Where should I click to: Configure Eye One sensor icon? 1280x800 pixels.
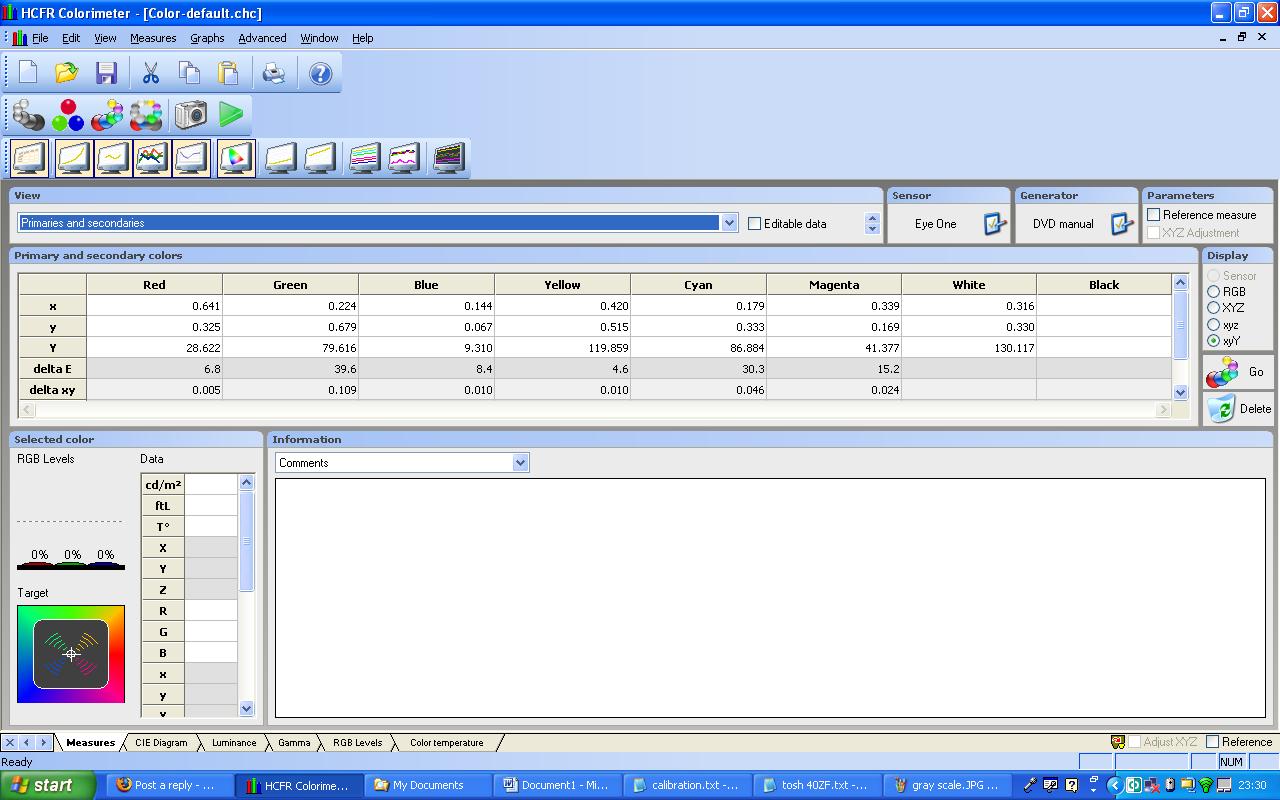(x=994, y=224)
